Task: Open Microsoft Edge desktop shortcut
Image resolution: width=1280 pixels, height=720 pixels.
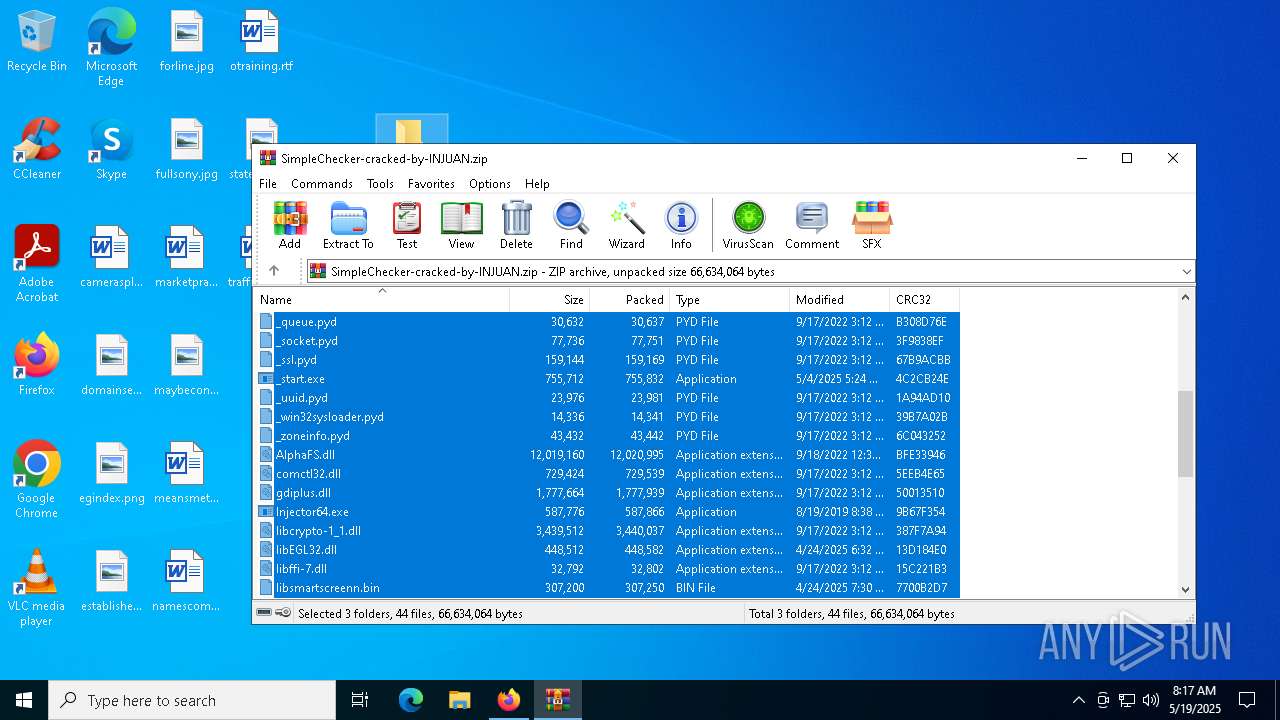Action: click(111, 48)
